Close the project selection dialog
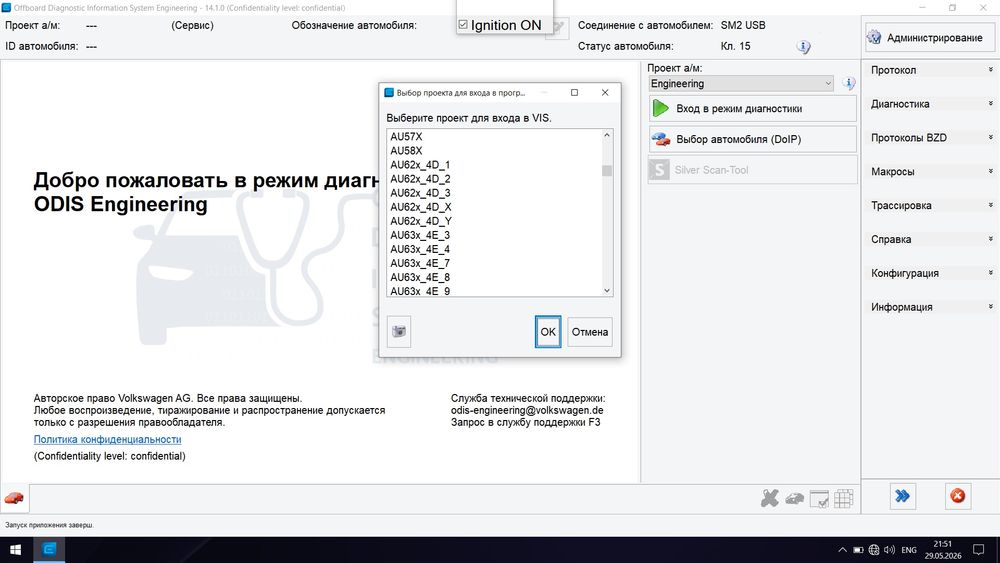 tap(605, 92)
